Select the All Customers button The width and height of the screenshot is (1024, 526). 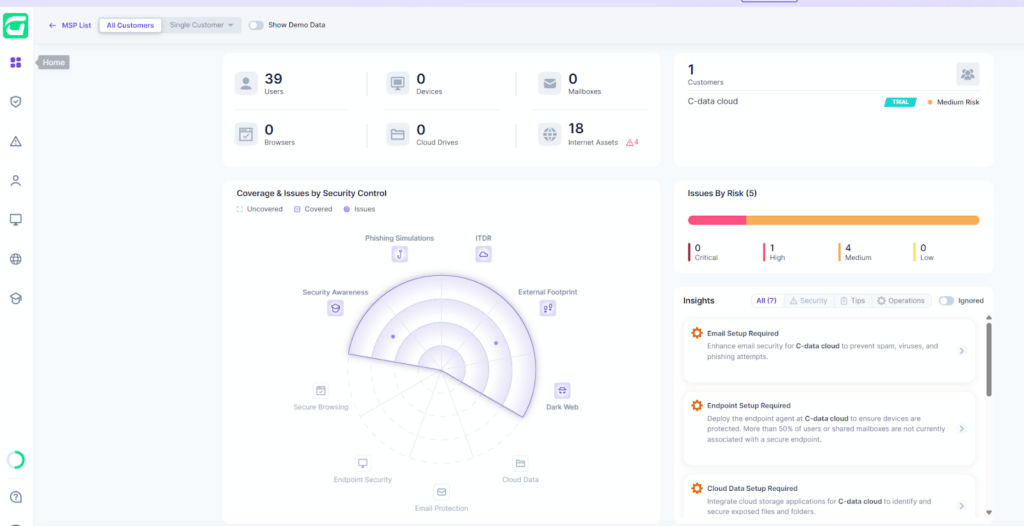click(131, 25)
